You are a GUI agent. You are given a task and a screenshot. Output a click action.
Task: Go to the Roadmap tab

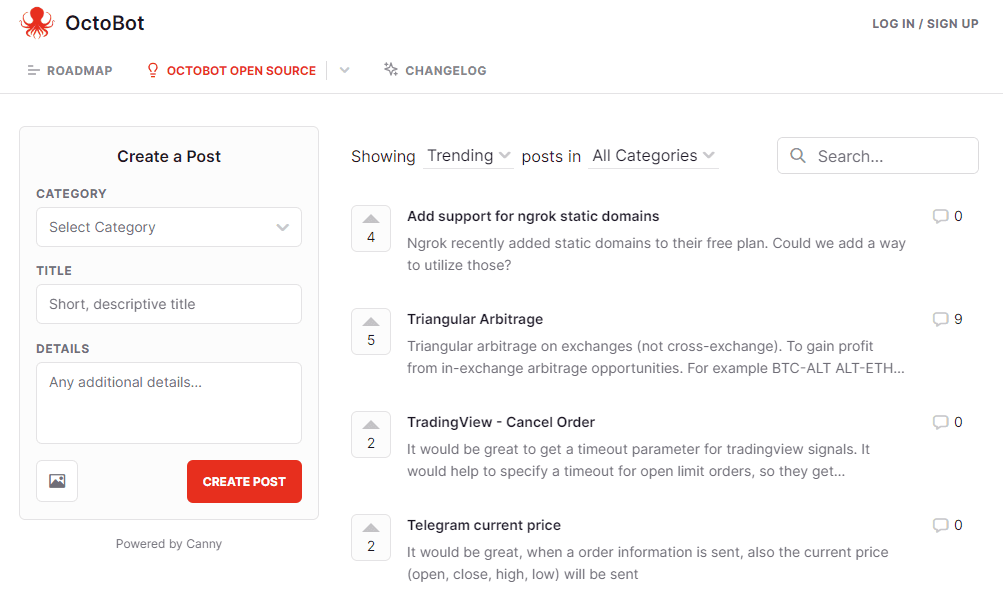[x=70, y=70]
